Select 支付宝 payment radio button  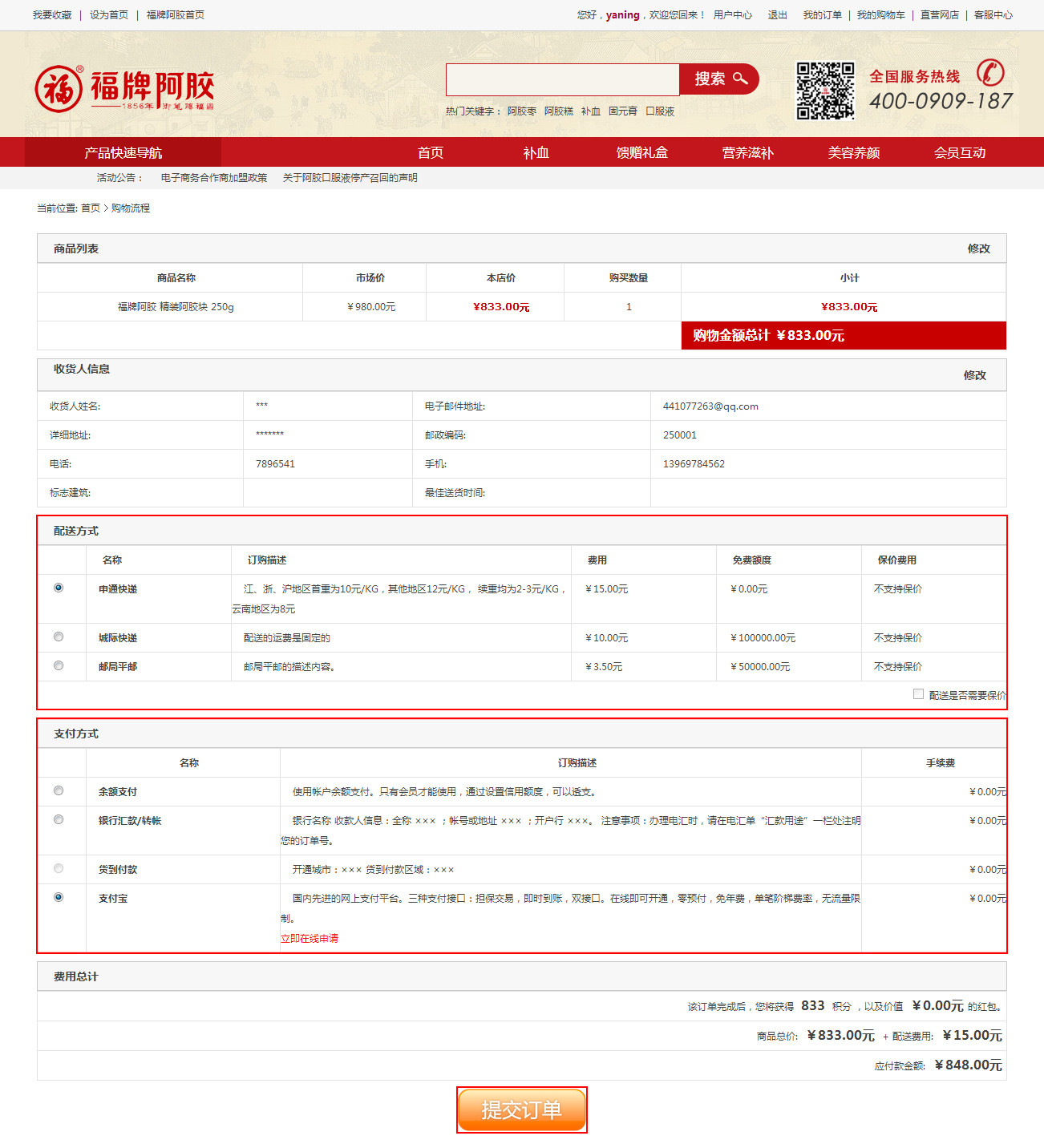pyautogui.click(x=59, y=897)
